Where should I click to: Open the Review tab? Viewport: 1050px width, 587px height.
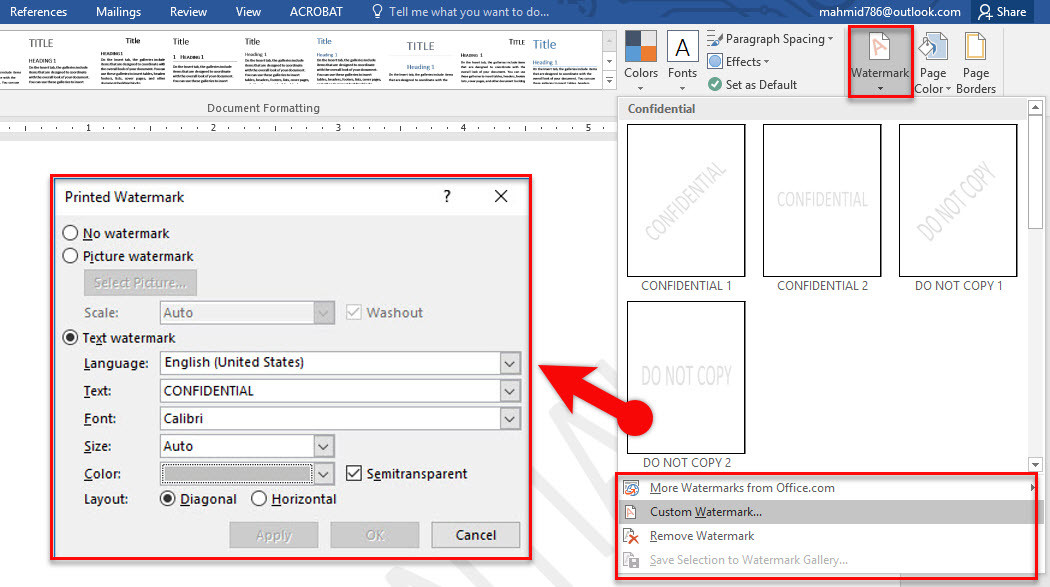tap(188, 11)
